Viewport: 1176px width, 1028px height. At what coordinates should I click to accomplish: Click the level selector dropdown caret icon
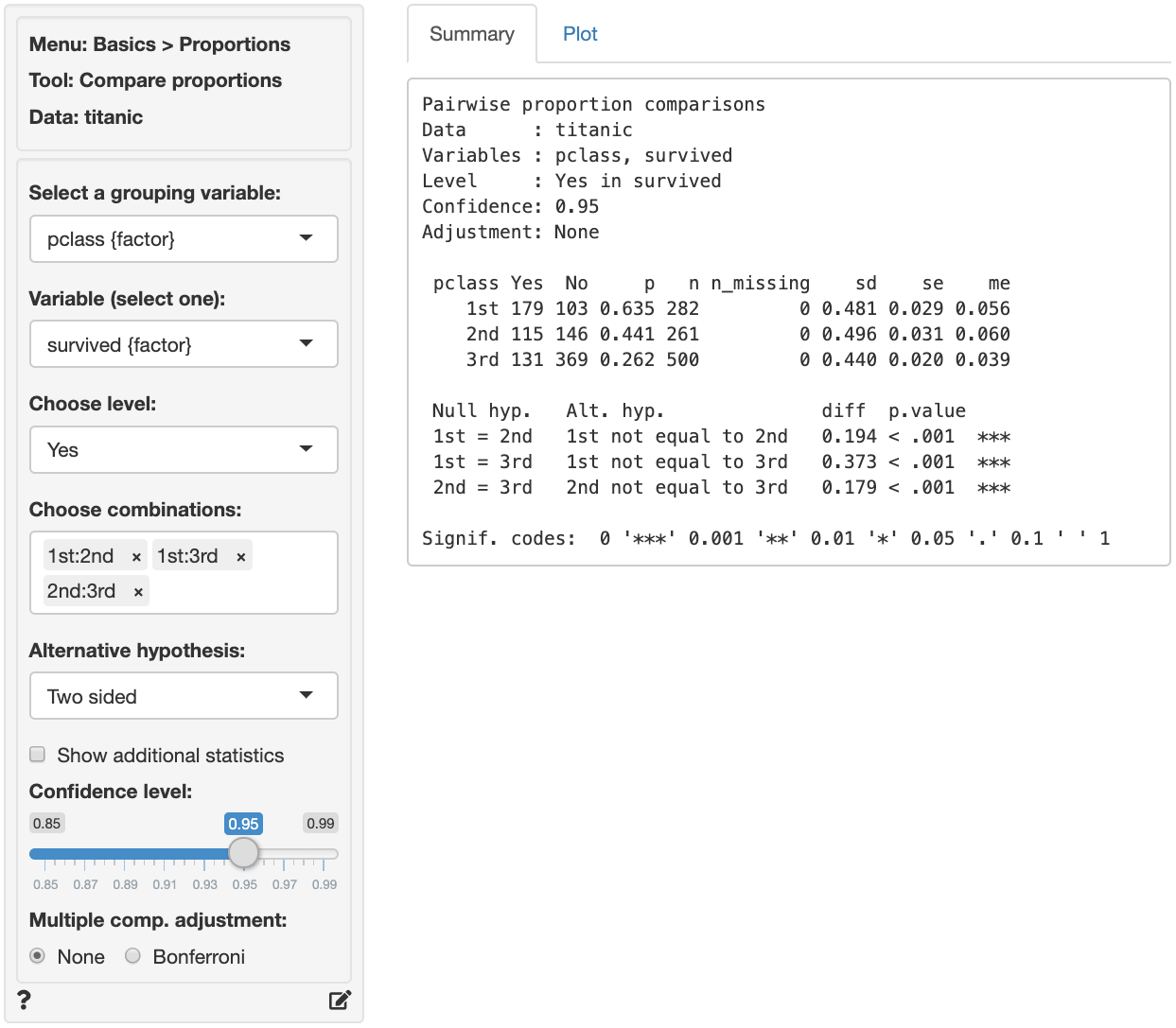pyautogui.click(x=306, y=449)
